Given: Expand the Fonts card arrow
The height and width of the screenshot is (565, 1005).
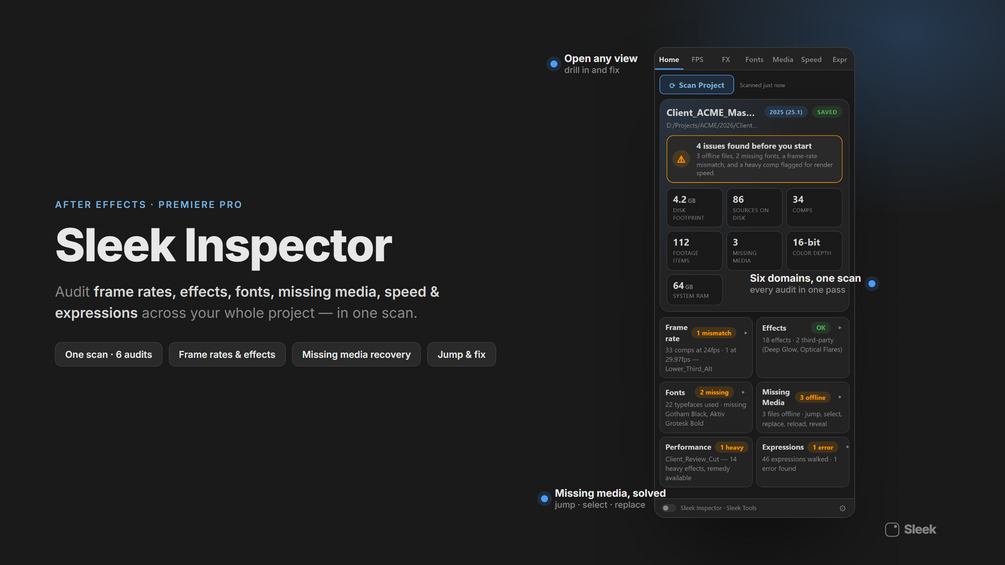Looking at the screenshot, I should pyautogui.click(x=743, y=393).
